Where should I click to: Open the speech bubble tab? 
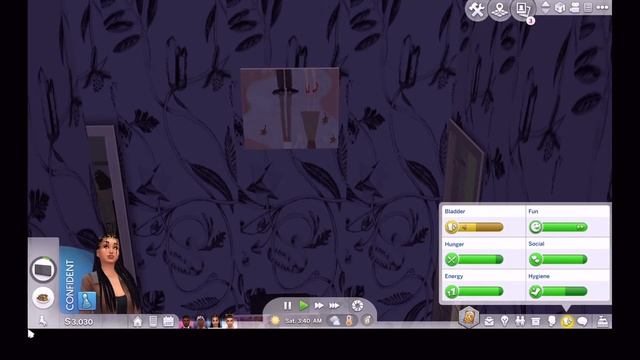coord(582,322)
